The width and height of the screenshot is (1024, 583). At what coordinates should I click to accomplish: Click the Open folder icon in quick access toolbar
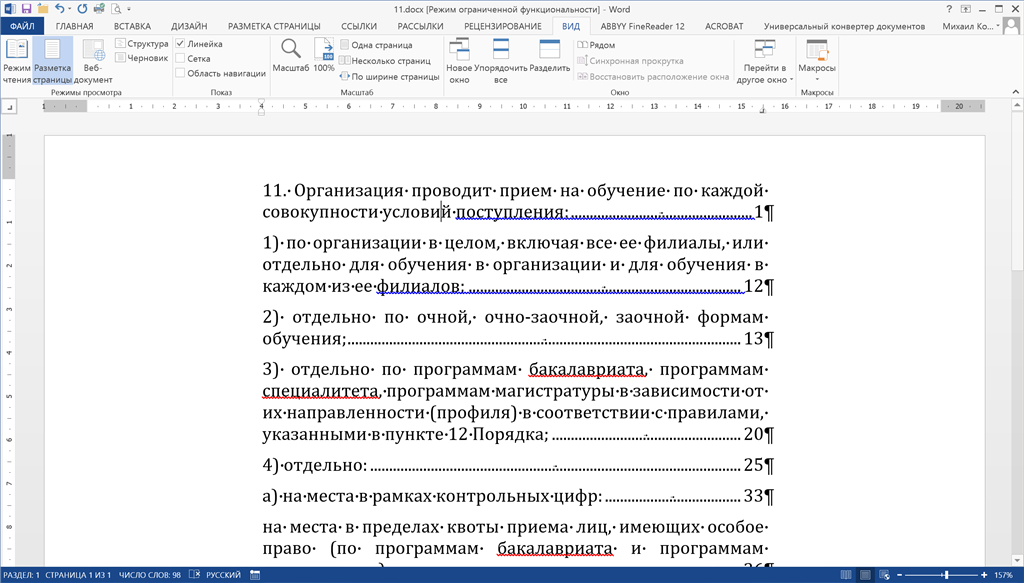(43, 9)
